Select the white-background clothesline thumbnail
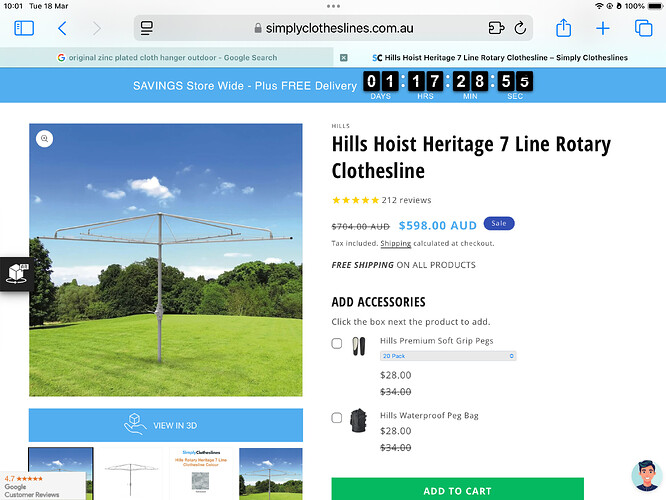666x500 pixels. pyautogui.click(x=130, y=473)
